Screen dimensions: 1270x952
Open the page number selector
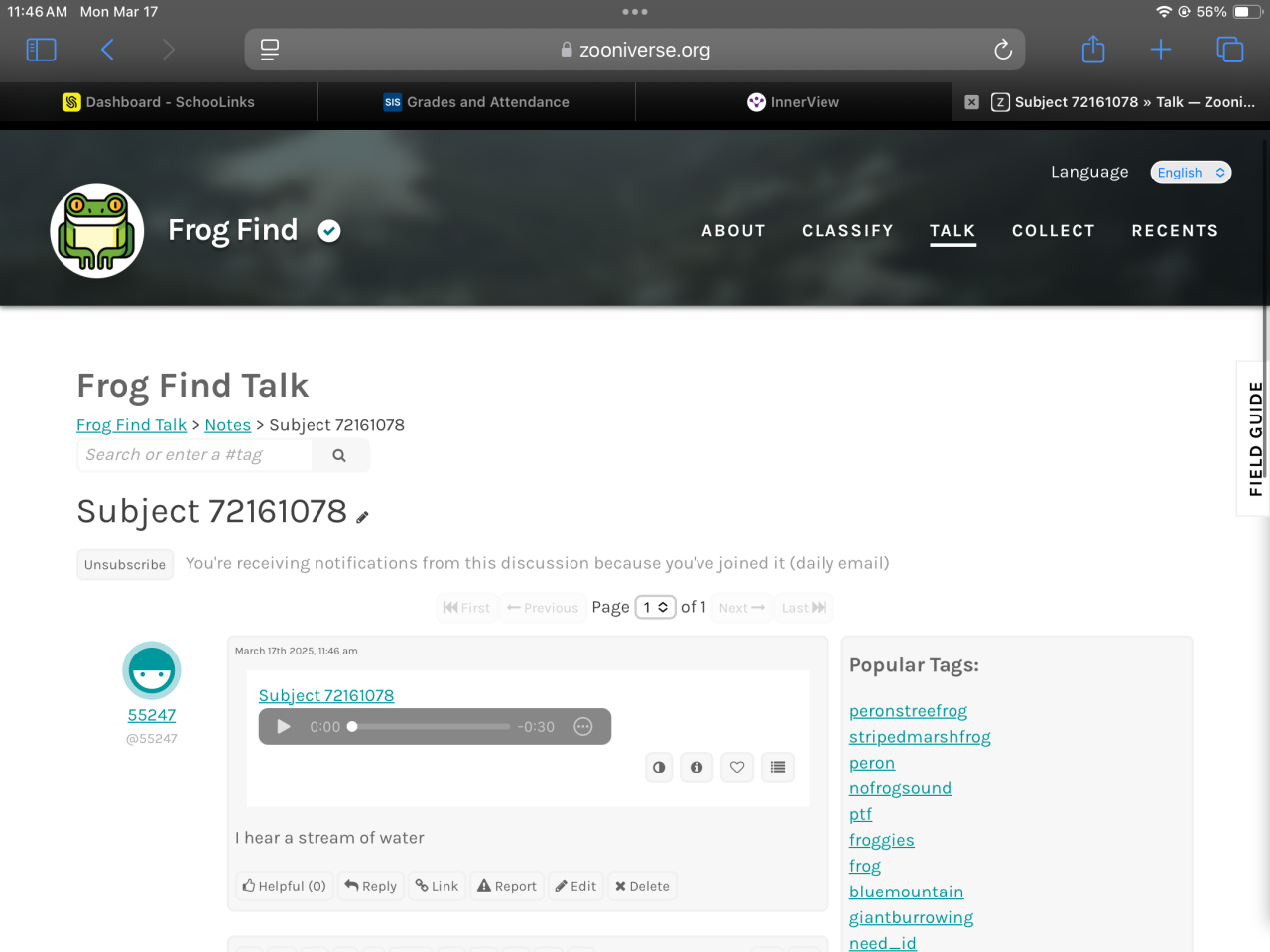656,607
